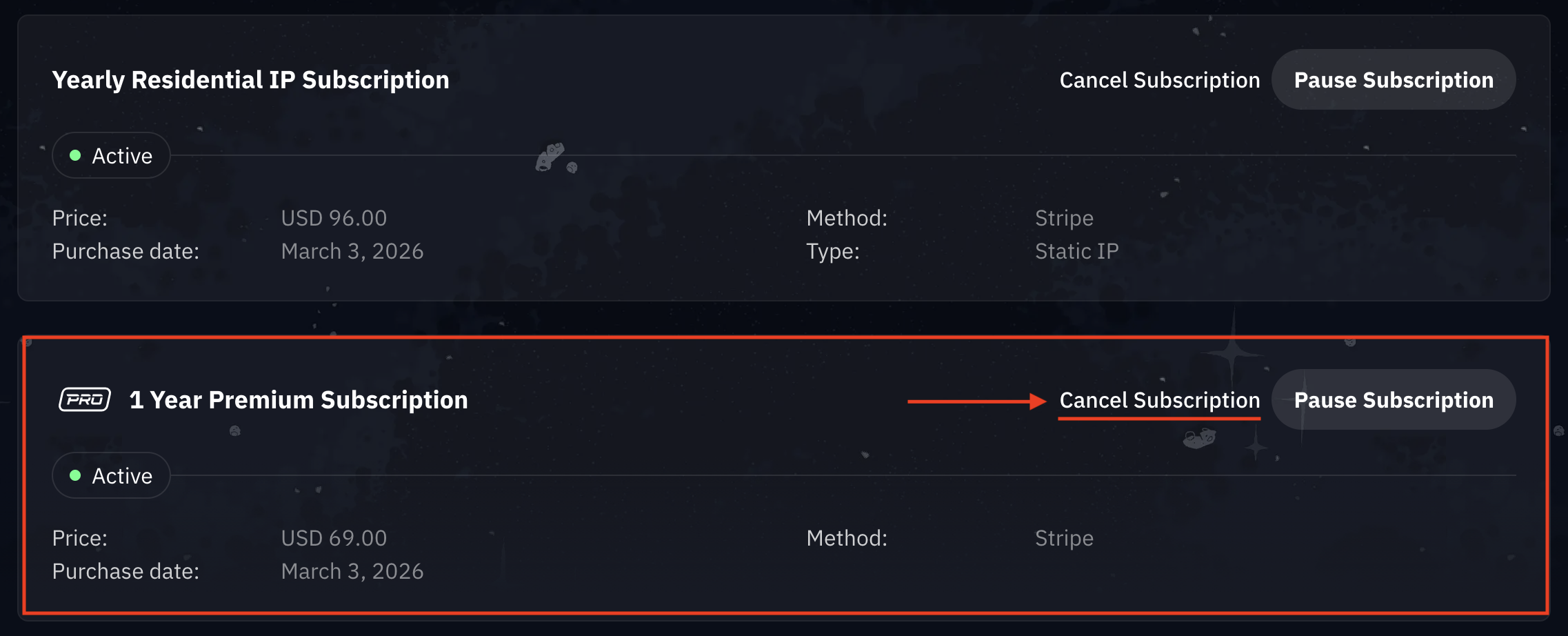Pause the 1 Year Premium Subscription
Image resolution: width=1568 pixels, height=636 pixels.
pyautogui.click(x=1393, y=400)
